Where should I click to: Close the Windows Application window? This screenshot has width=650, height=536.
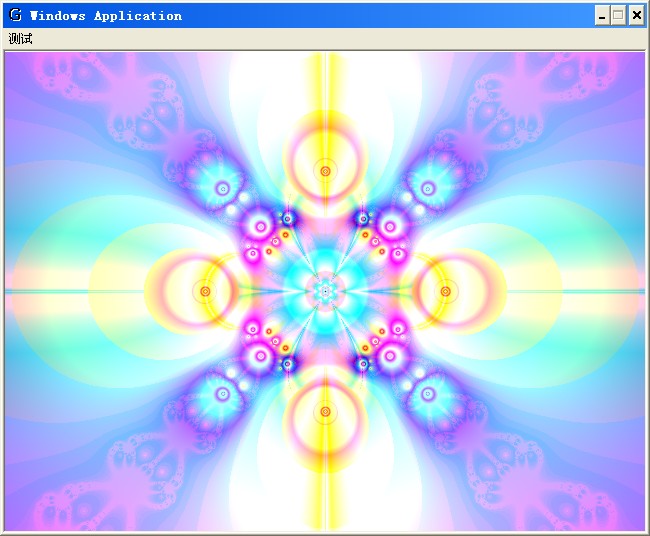[636, 16]
